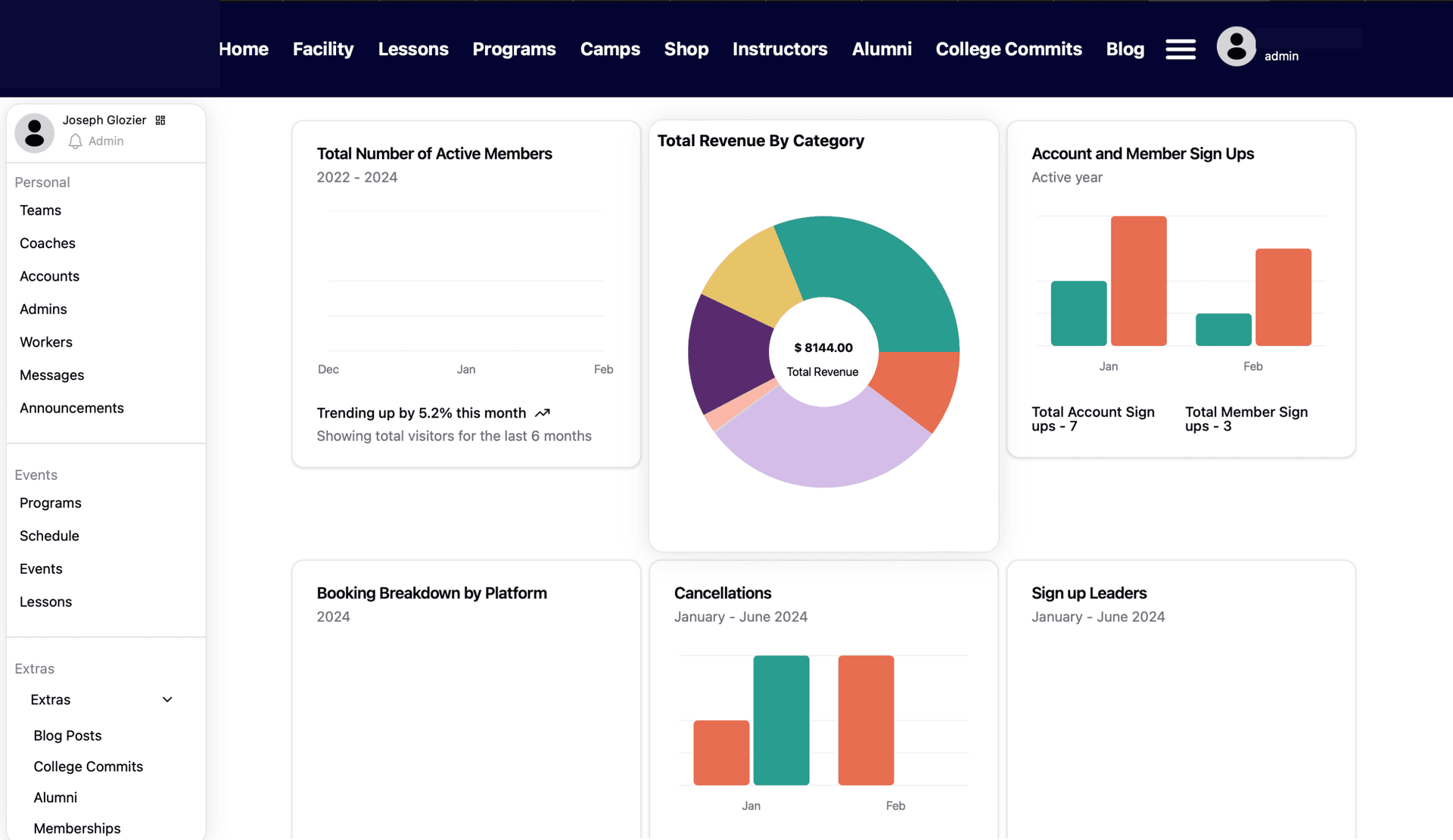
Task: Open Announcements in the sidebar
Action: (x=72, y=408)
